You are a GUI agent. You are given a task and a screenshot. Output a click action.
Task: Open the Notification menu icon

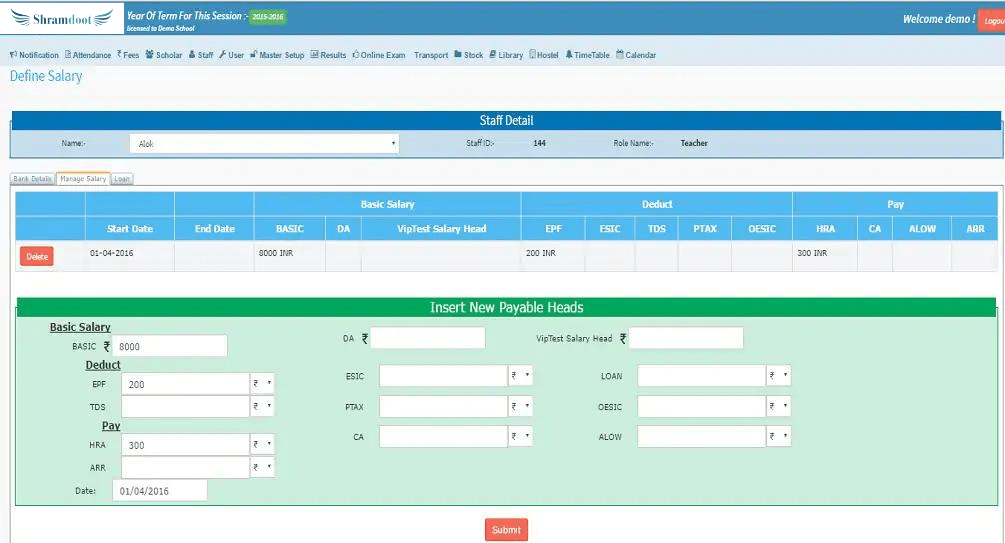point(13,55)
